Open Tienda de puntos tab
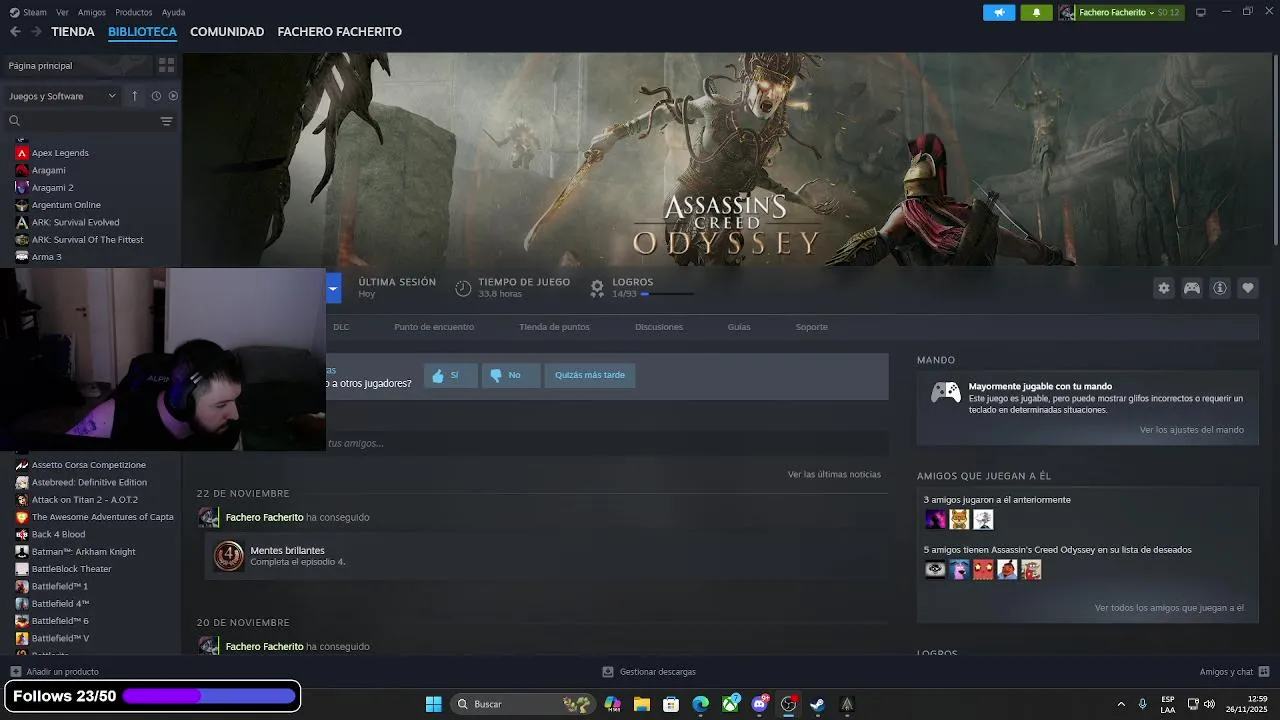This screenshot has width=1280, height=720. [554, 327]
